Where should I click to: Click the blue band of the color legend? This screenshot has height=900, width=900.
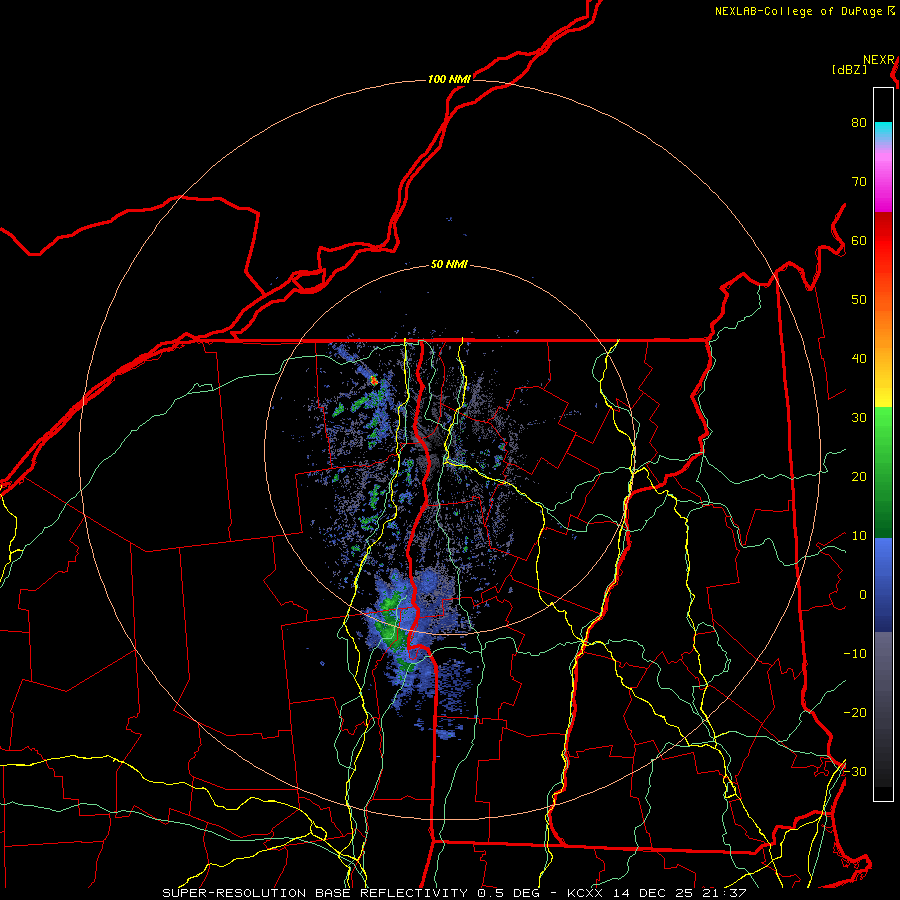(883, 584)
